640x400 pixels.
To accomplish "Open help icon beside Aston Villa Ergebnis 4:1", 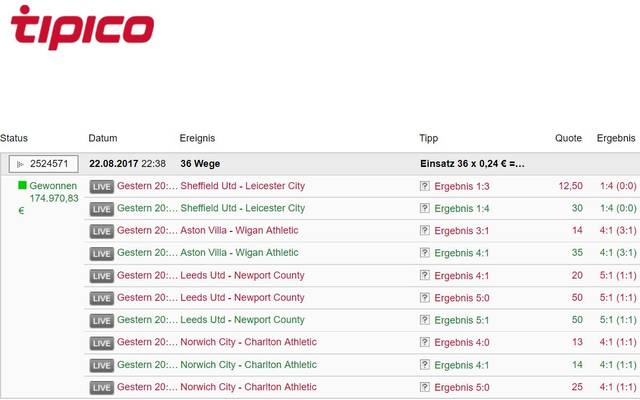I will [424, 253].
